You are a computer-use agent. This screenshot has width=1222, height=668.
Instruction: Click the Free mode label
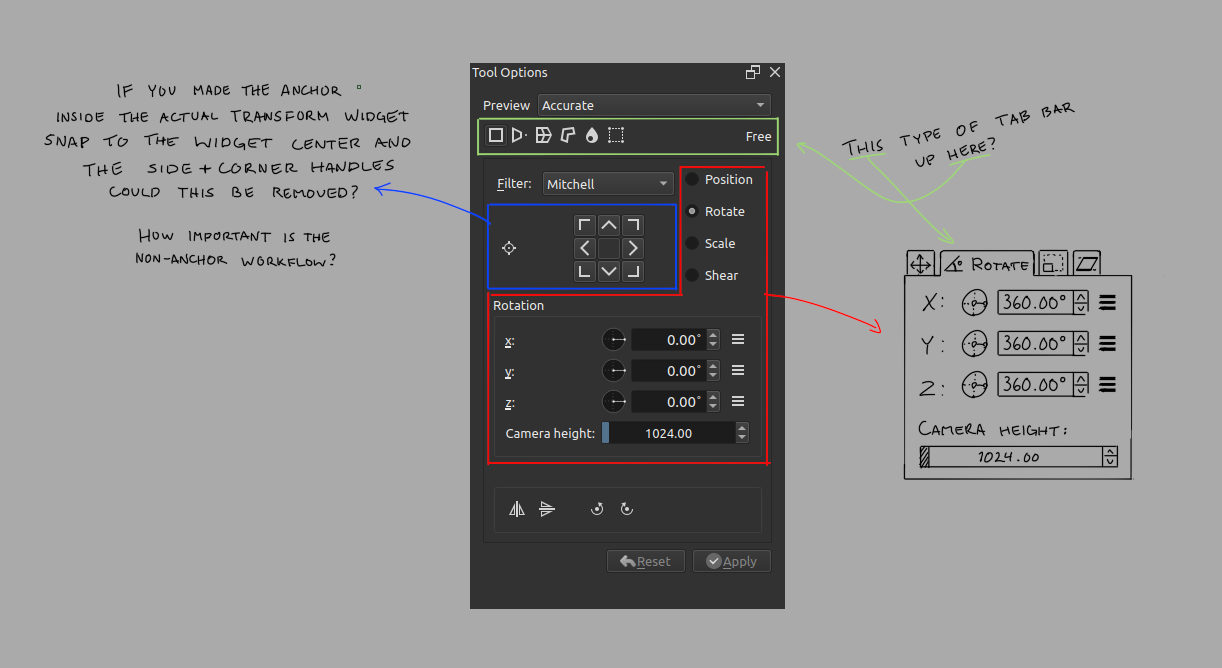(x=759, y=136)
